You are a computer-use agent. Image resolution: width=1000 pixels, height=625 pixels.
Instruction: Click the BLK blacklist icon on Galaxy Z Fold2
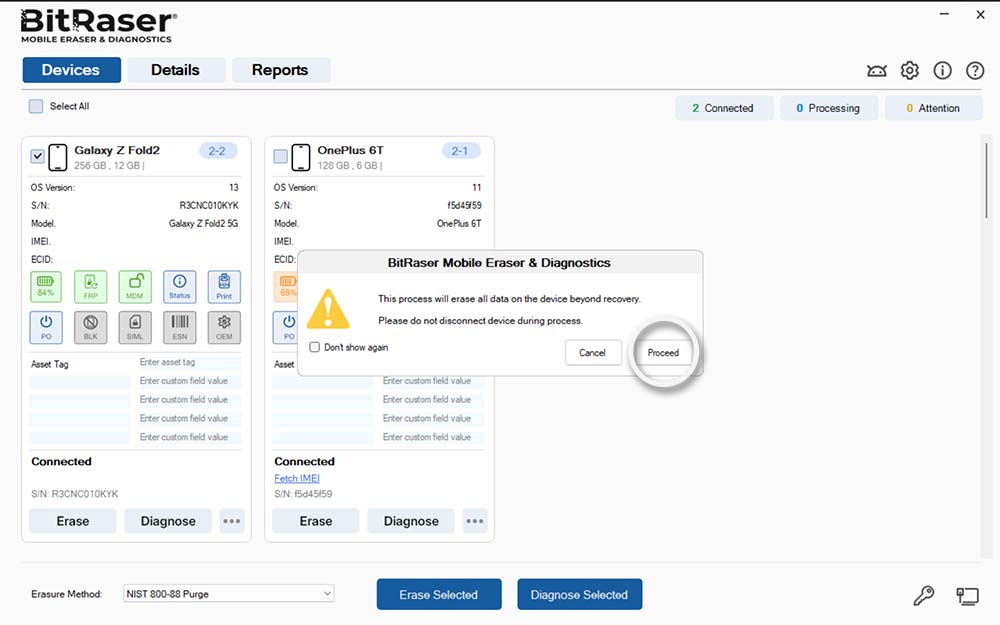(91, 327)
